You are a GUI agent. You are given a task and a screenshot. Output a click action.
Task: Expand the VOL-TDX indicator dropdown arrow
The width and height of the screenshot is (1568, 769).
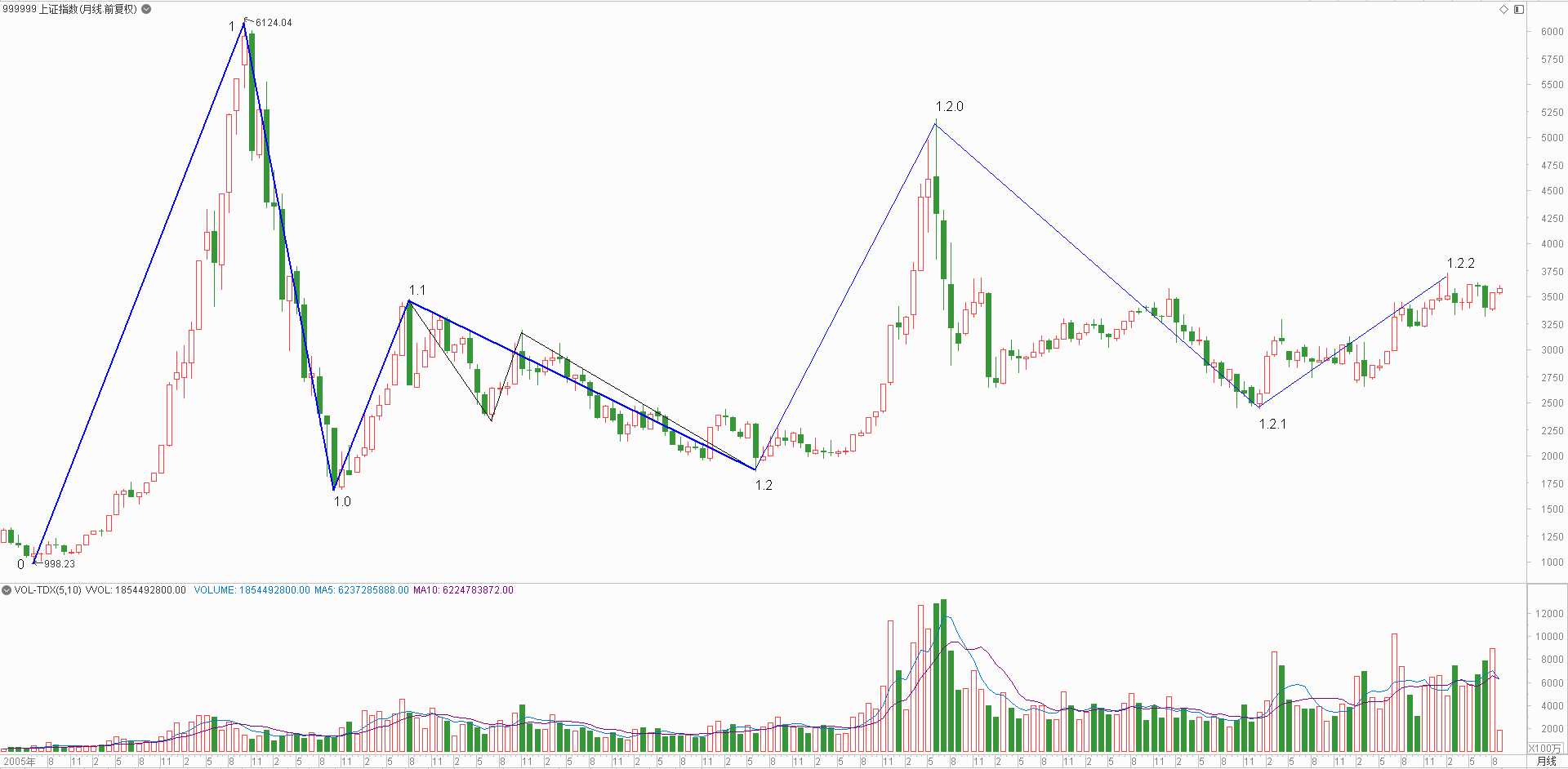coord(7,590)
